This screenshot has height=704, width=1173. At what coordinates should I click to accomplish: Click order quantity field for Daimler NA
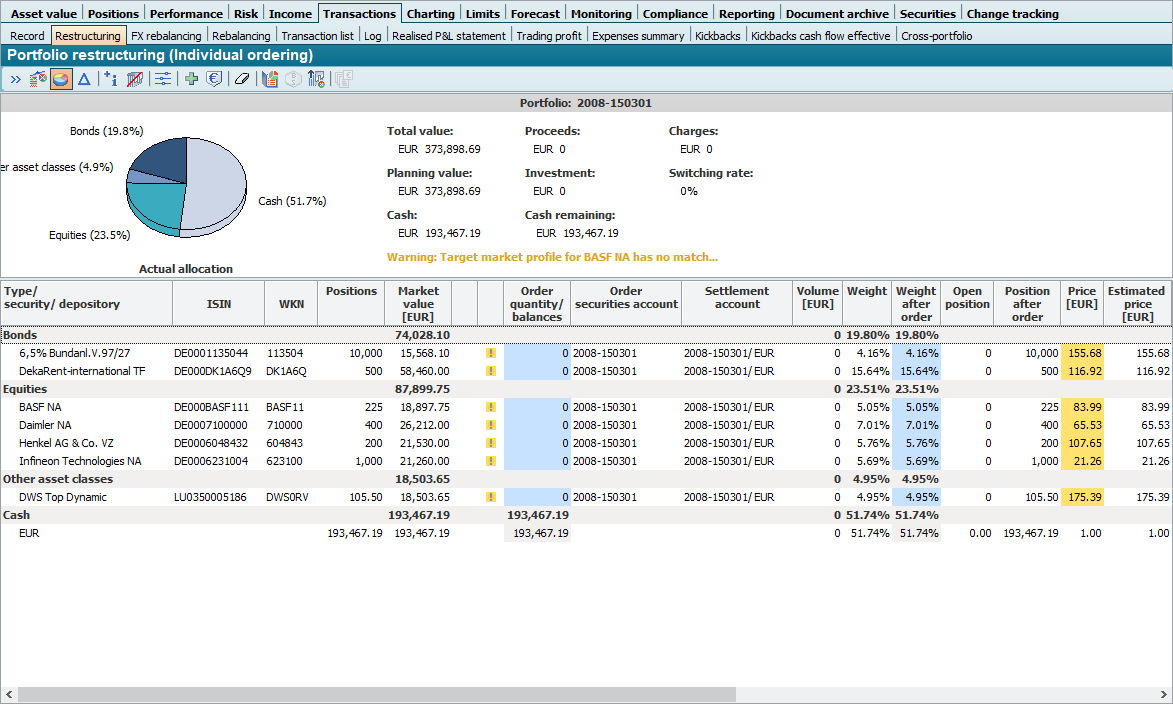click(x=537, y=425)
